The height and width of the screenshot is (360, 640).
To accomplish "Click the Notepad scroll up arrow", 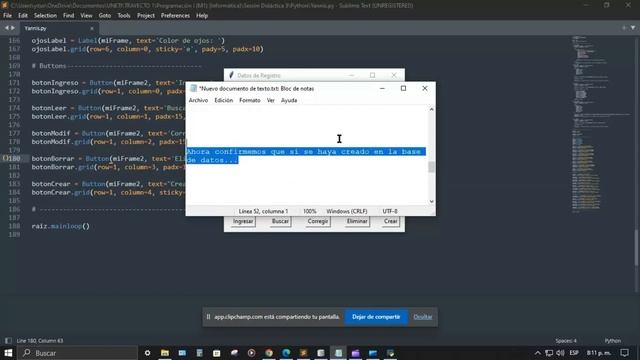I will pyautogui.click(x=431, y=109).
